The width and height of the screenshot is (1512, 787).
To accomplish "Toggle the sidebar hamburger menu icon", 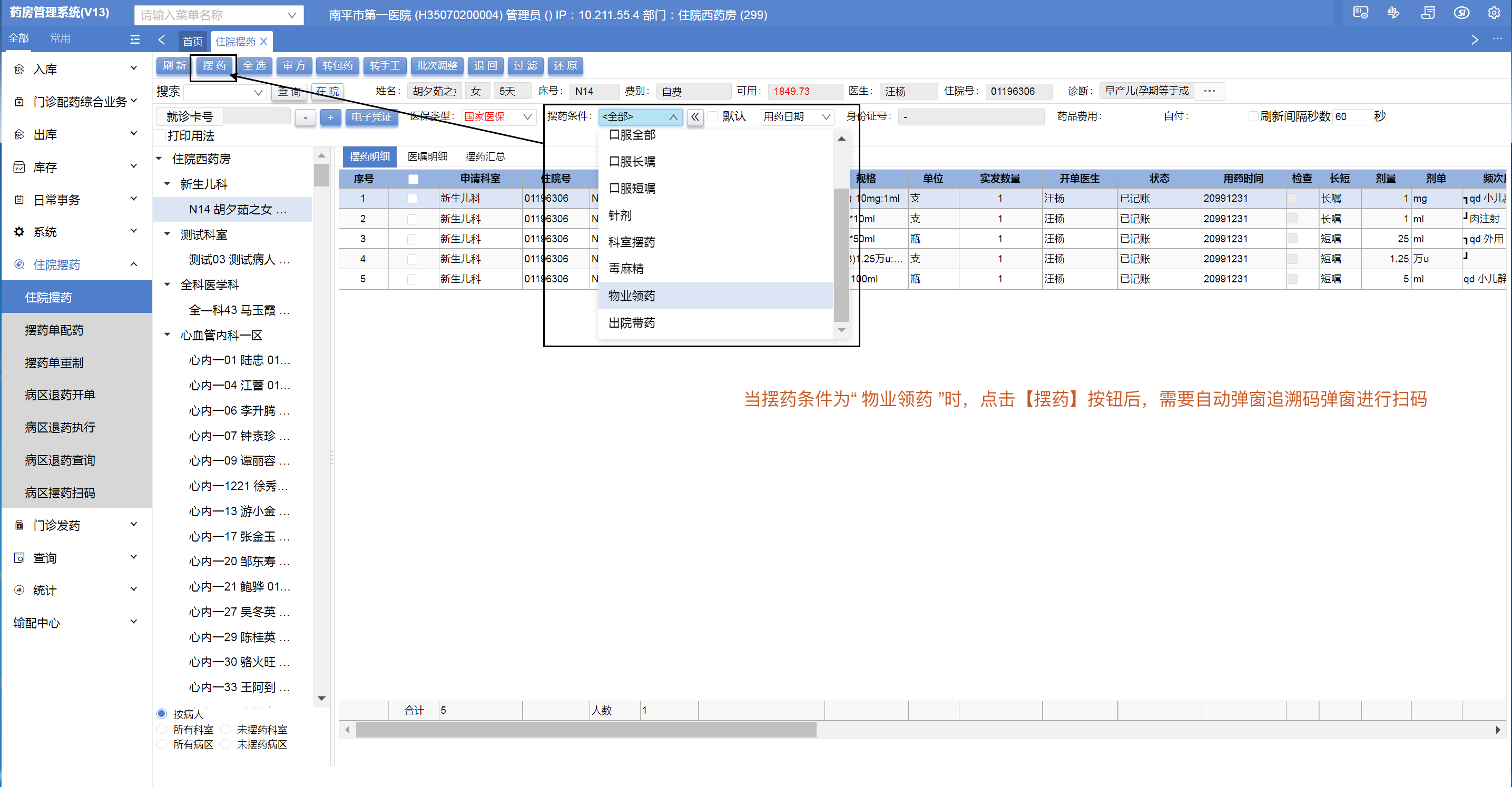I will (x=134, y=40).
